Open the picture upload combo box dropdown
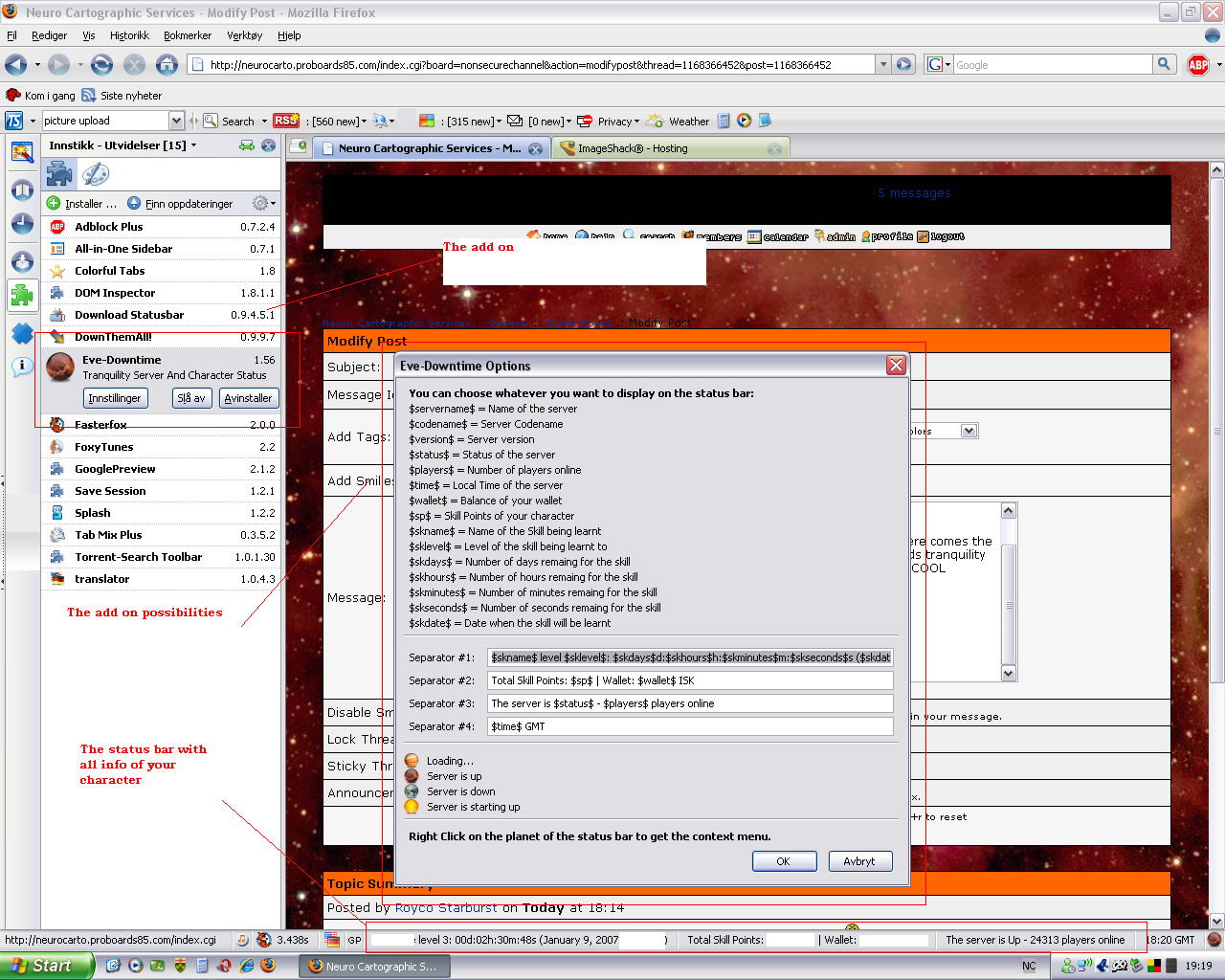Image resolution: width=1225 pixels, height=980 pixels. click(176, 121)
